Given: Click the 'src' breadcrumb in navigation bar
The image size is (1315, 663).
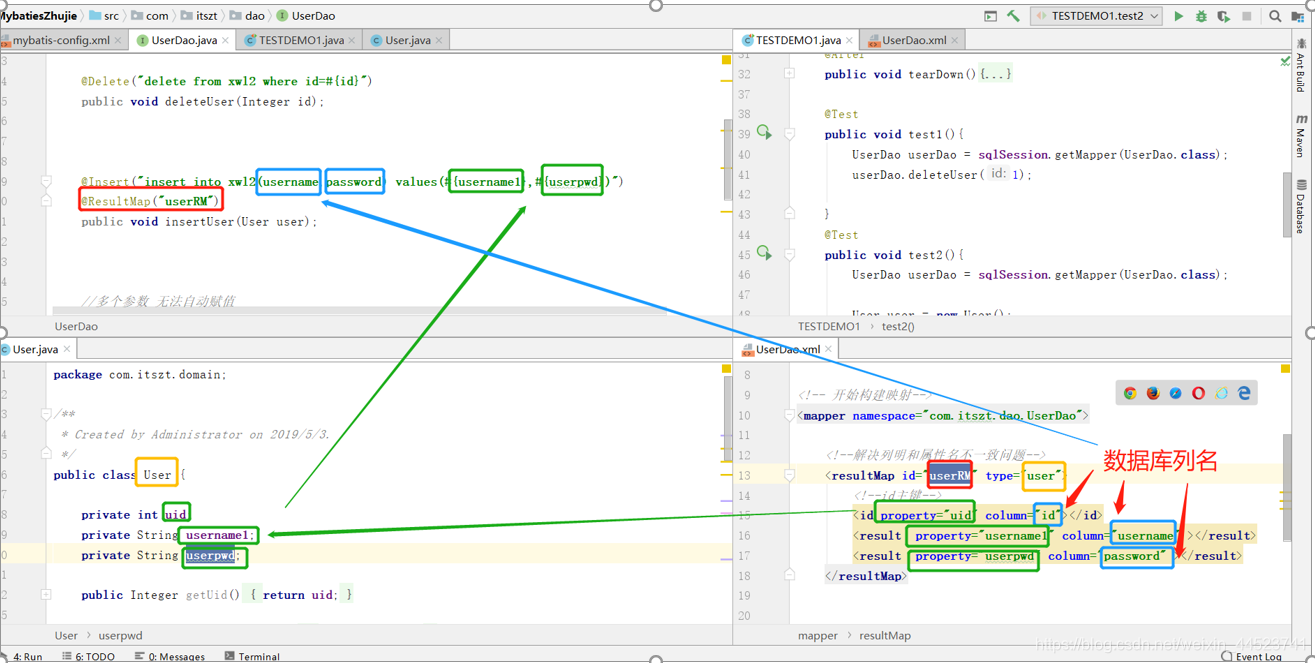Looking at the screenshot, I should 104,16.
